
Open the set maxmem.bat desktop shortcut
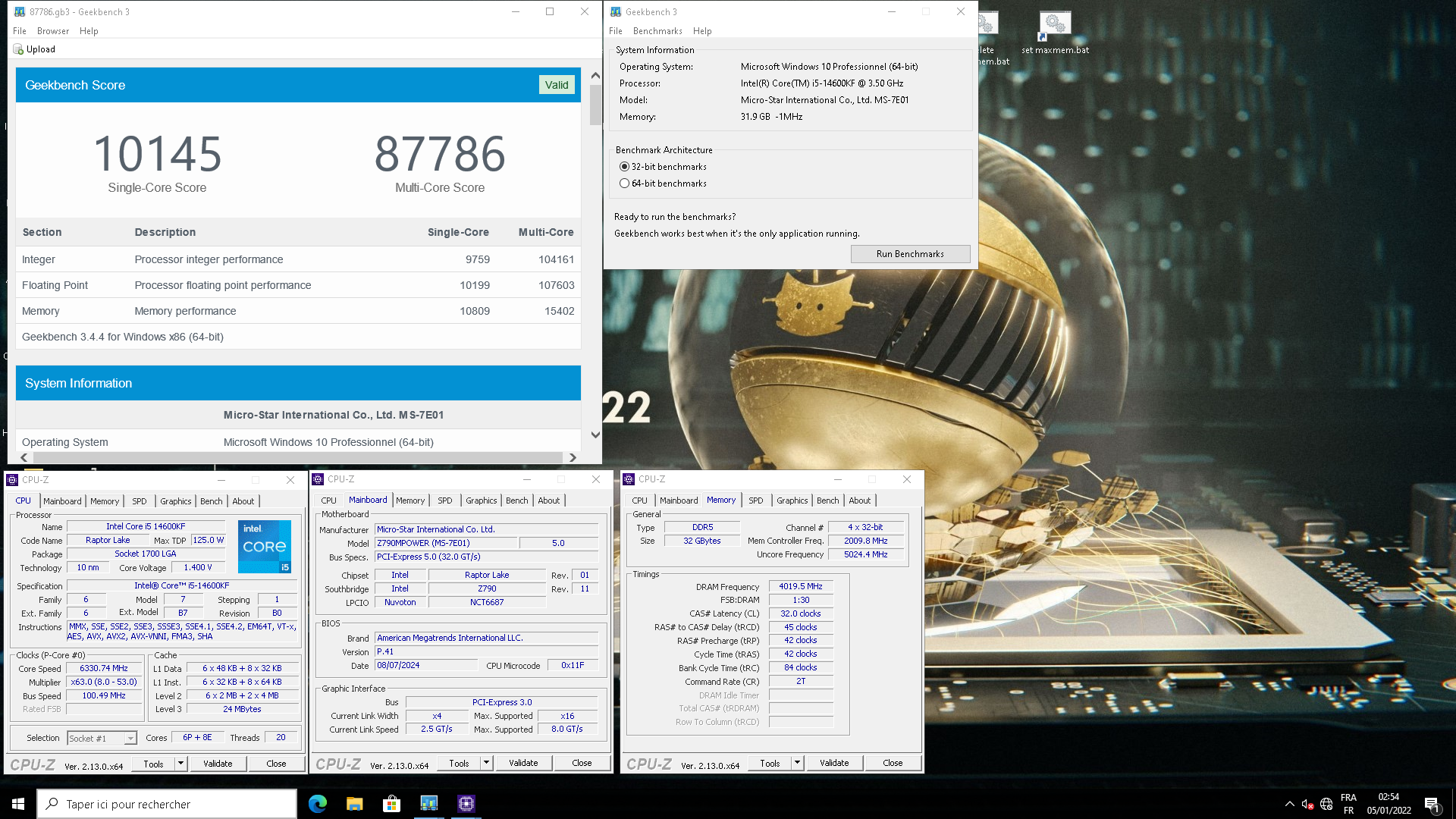(x=1055, y=33)
